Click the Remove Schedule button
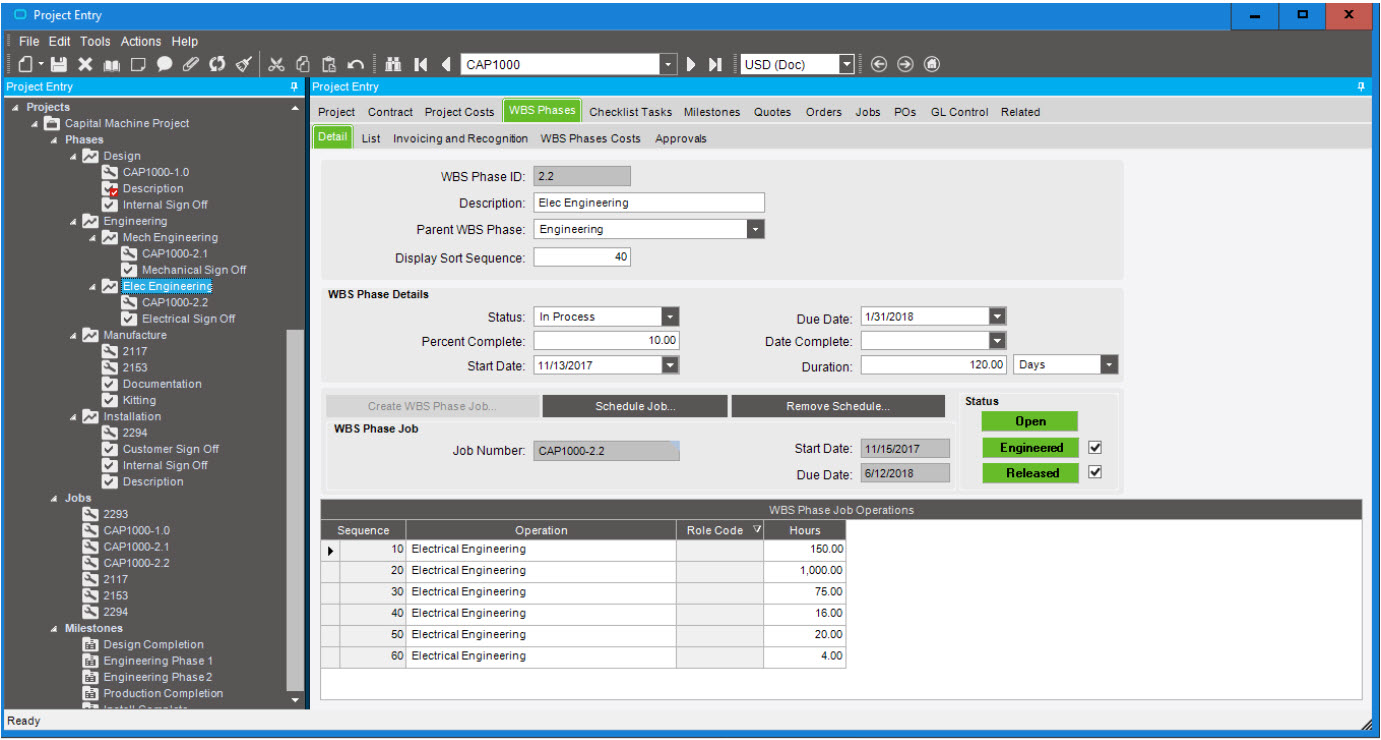 click(x=838, y=406)
